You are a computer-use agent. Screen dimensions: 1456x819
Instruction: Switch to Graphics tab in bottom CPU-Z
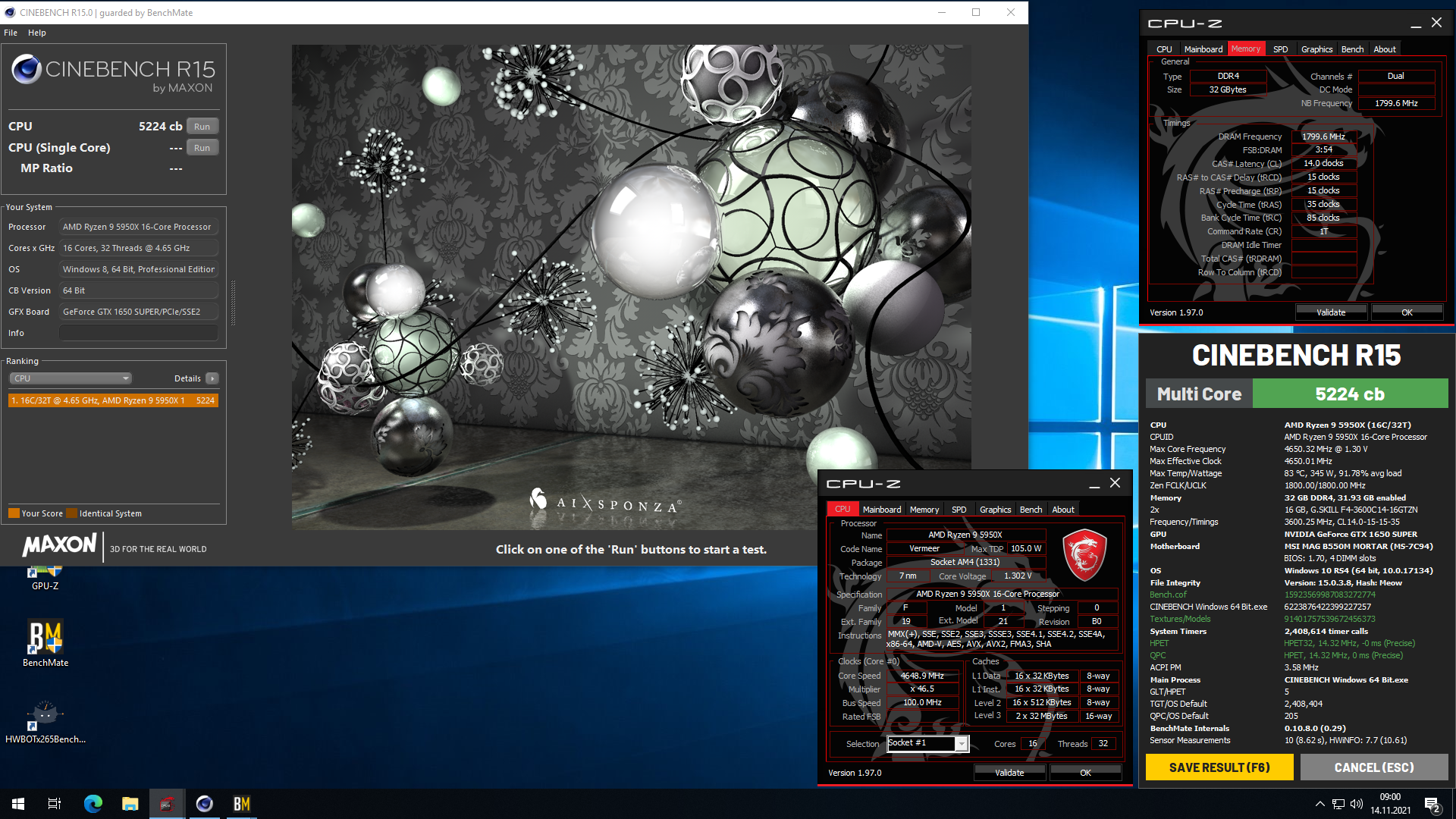point(995,510)
